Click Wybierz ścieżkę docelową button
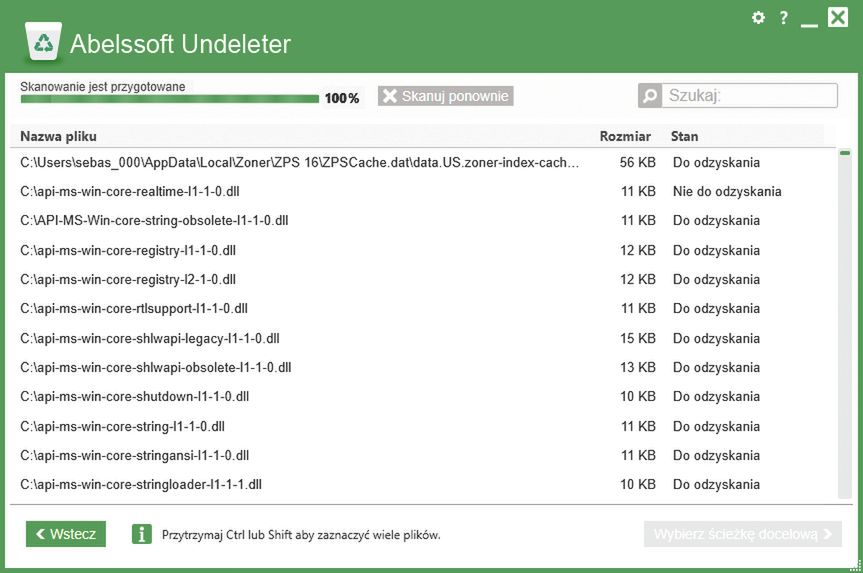 [742, 534]
